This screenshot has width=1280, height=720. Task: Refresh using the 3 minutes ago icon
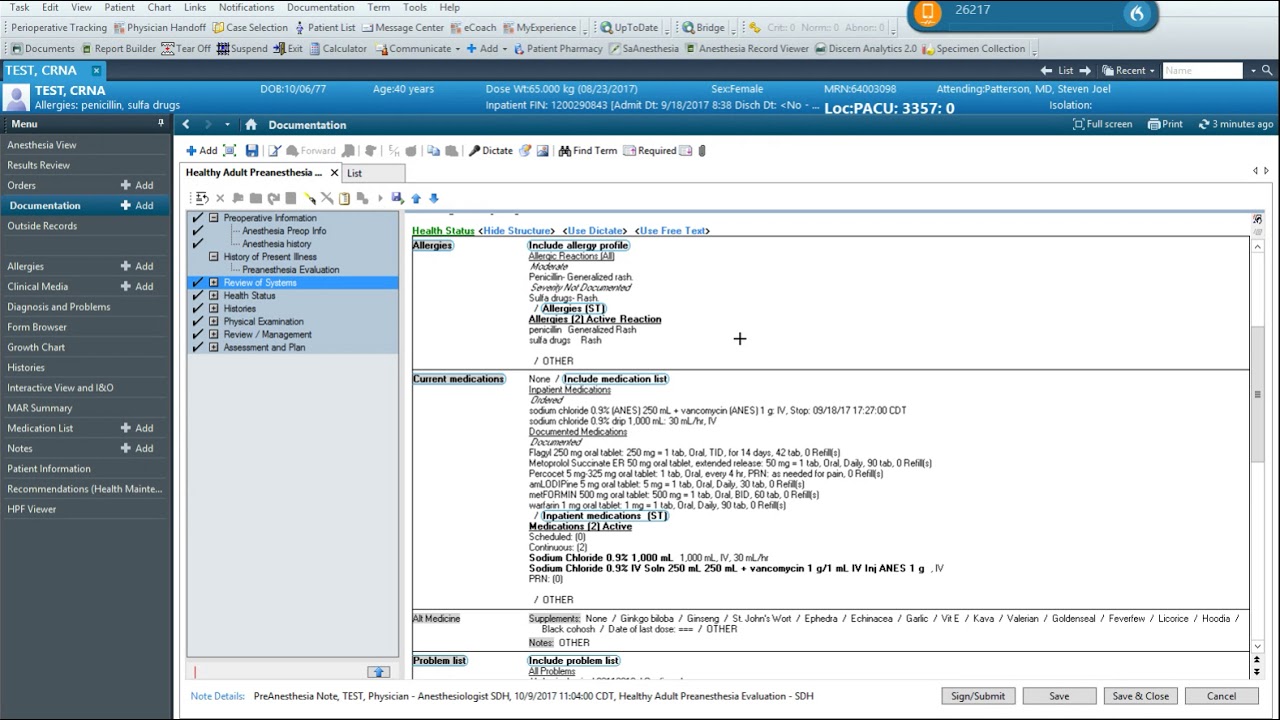[x=1203, y=124]
